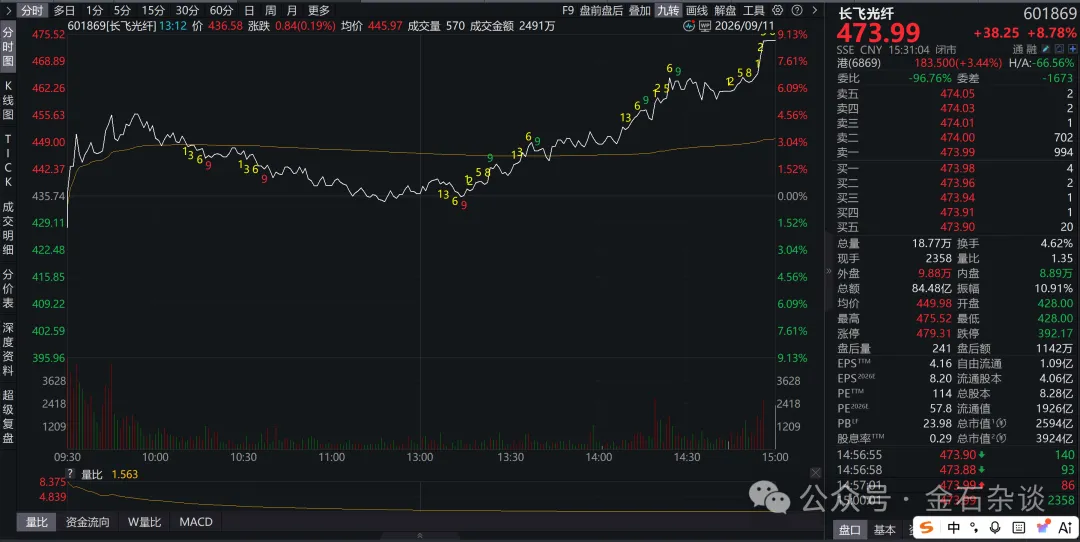Click the blue plus add-to-watchlist icon
The image size is (1080, 542).
point(1073,49)
